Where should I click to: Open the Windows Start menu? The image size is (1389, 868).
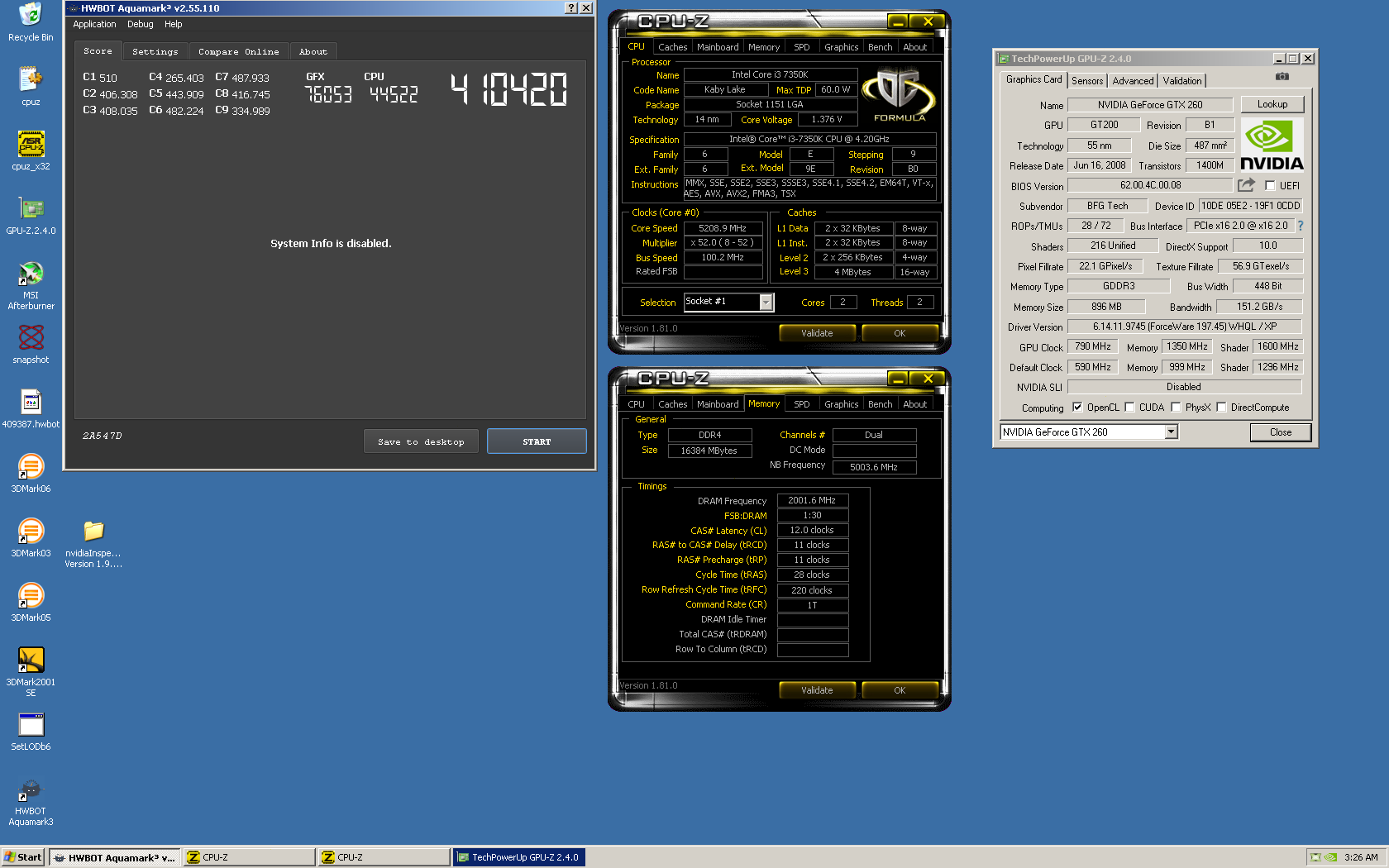pos(23,857)
